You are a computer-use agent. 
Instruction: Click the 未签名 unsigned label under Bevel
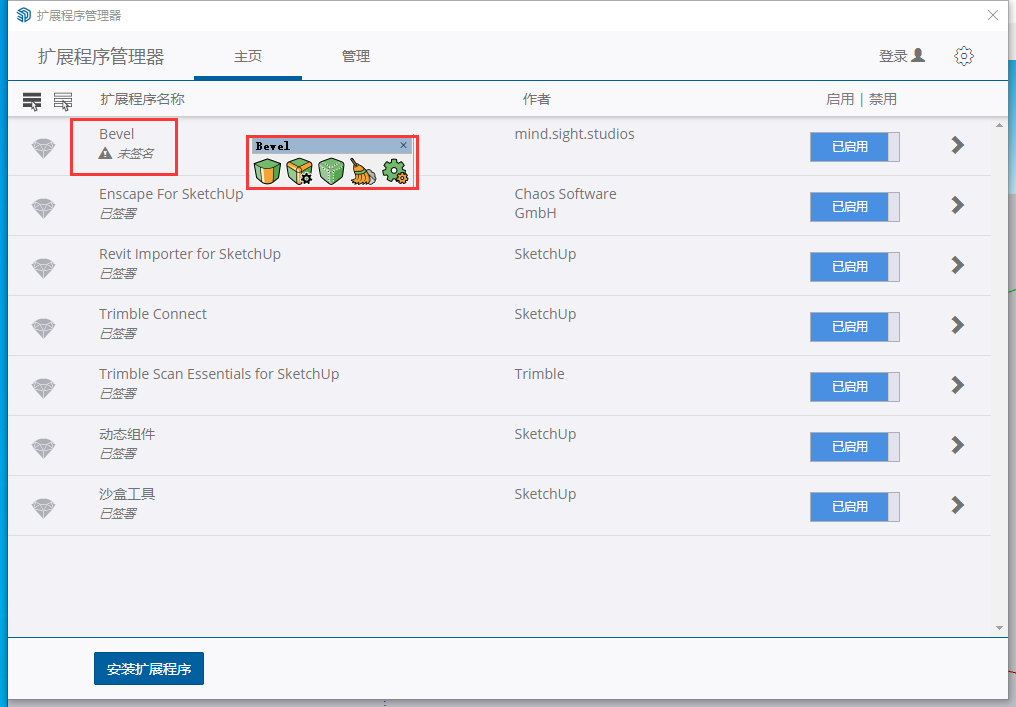[135, 154]
